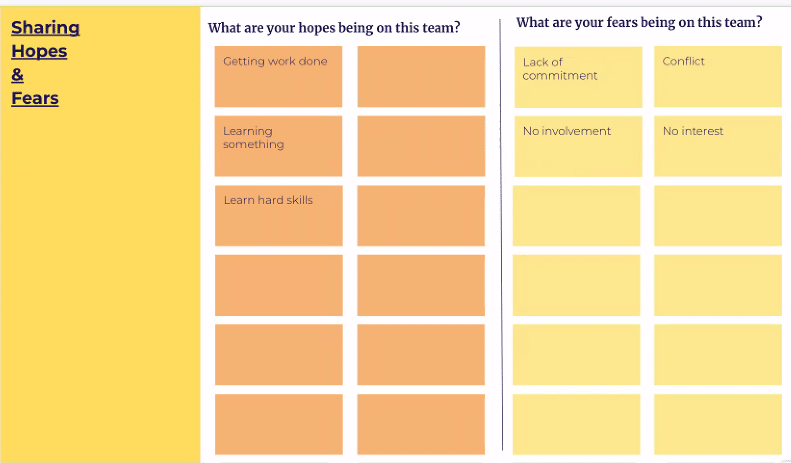Select the empty orange note directly below "Learn hard skills"
Viewport: 791px width, 463px height.
coord(278,285)
